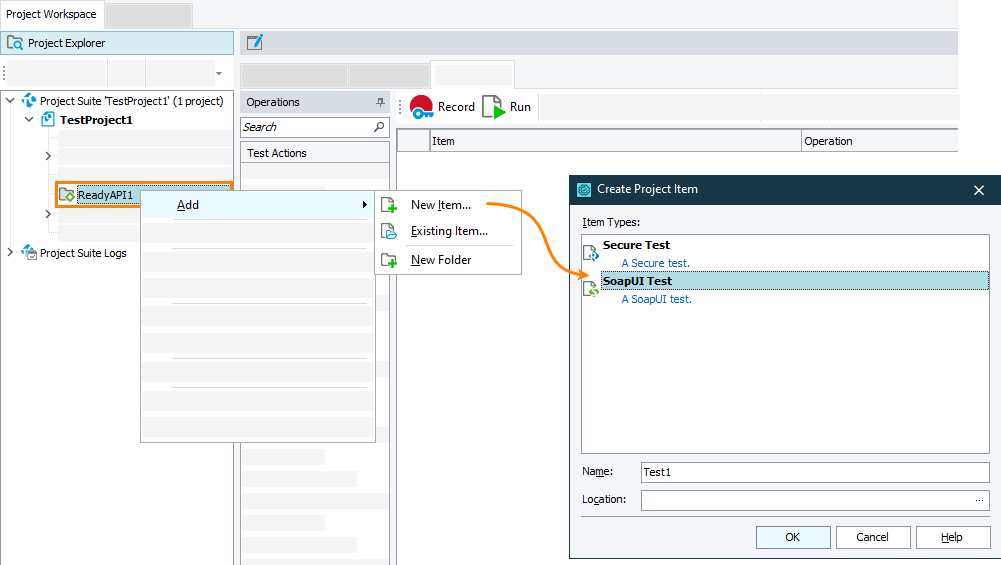This screenshot has width=1001, height=565.
Task: Select the SoapUI Test item type
Action: pyautogui.click(x=637, y=281)
